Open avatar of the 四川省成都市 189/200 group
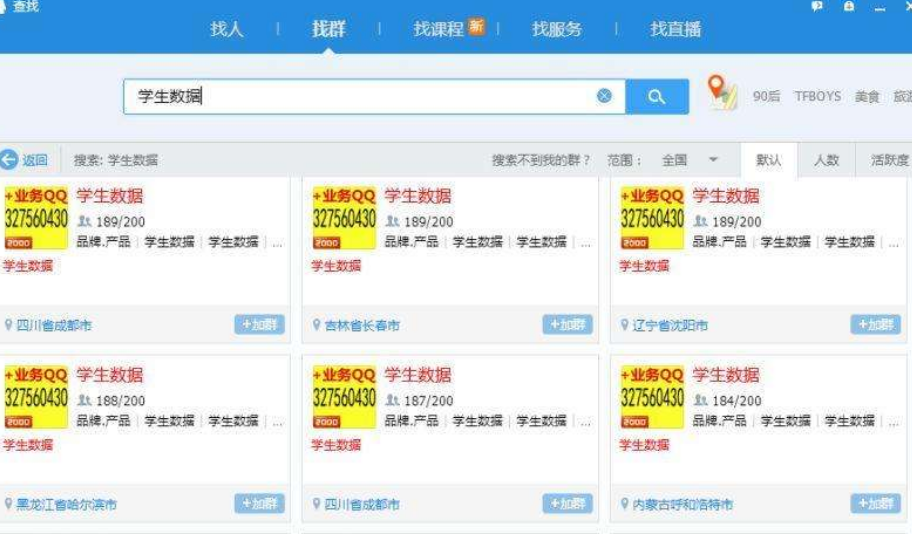 [x=36, y=218]
